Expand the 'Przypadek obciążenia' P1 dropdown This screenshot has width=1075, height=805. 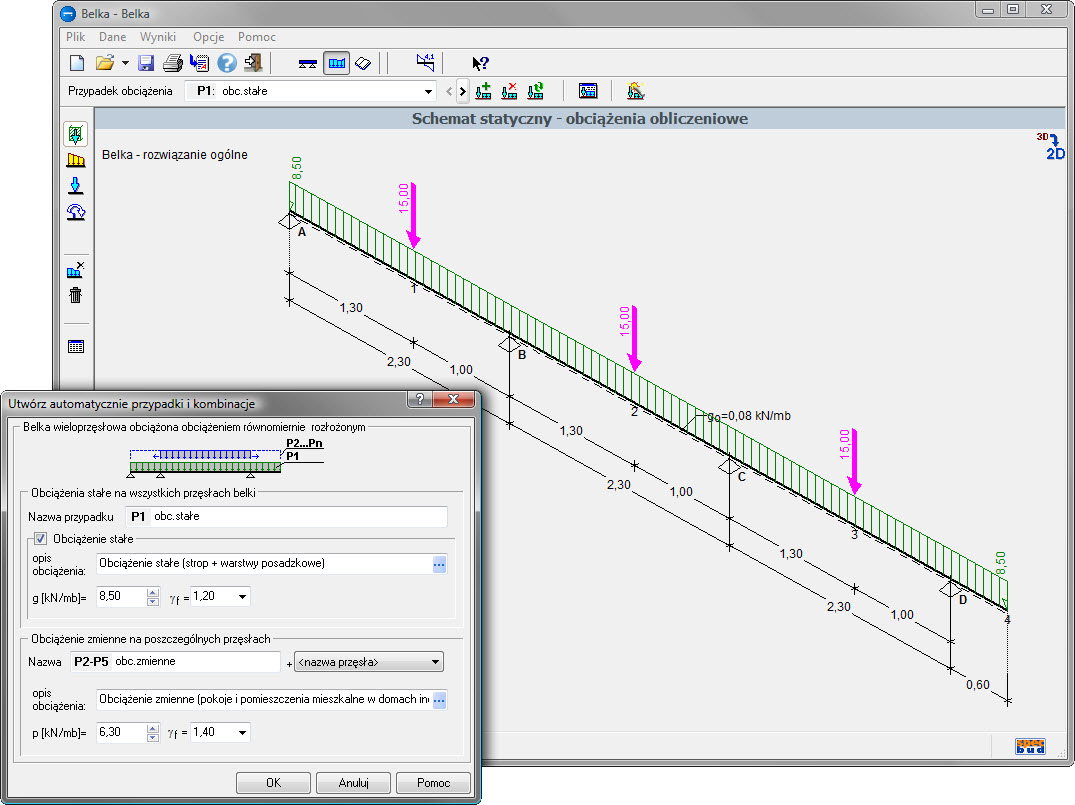[427, 91]
